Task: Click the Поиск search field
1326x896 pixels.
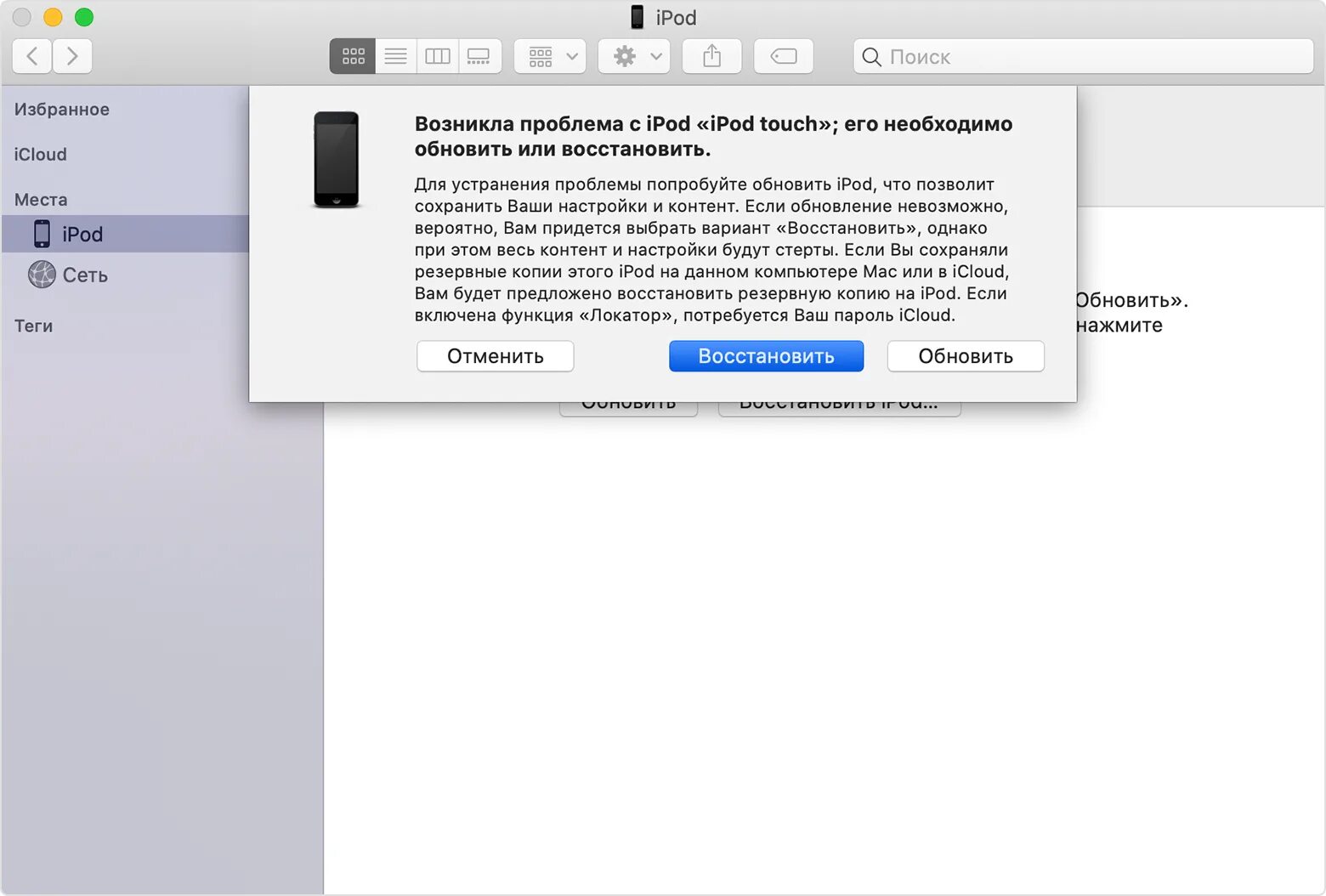Action: tap(1084, 57)
